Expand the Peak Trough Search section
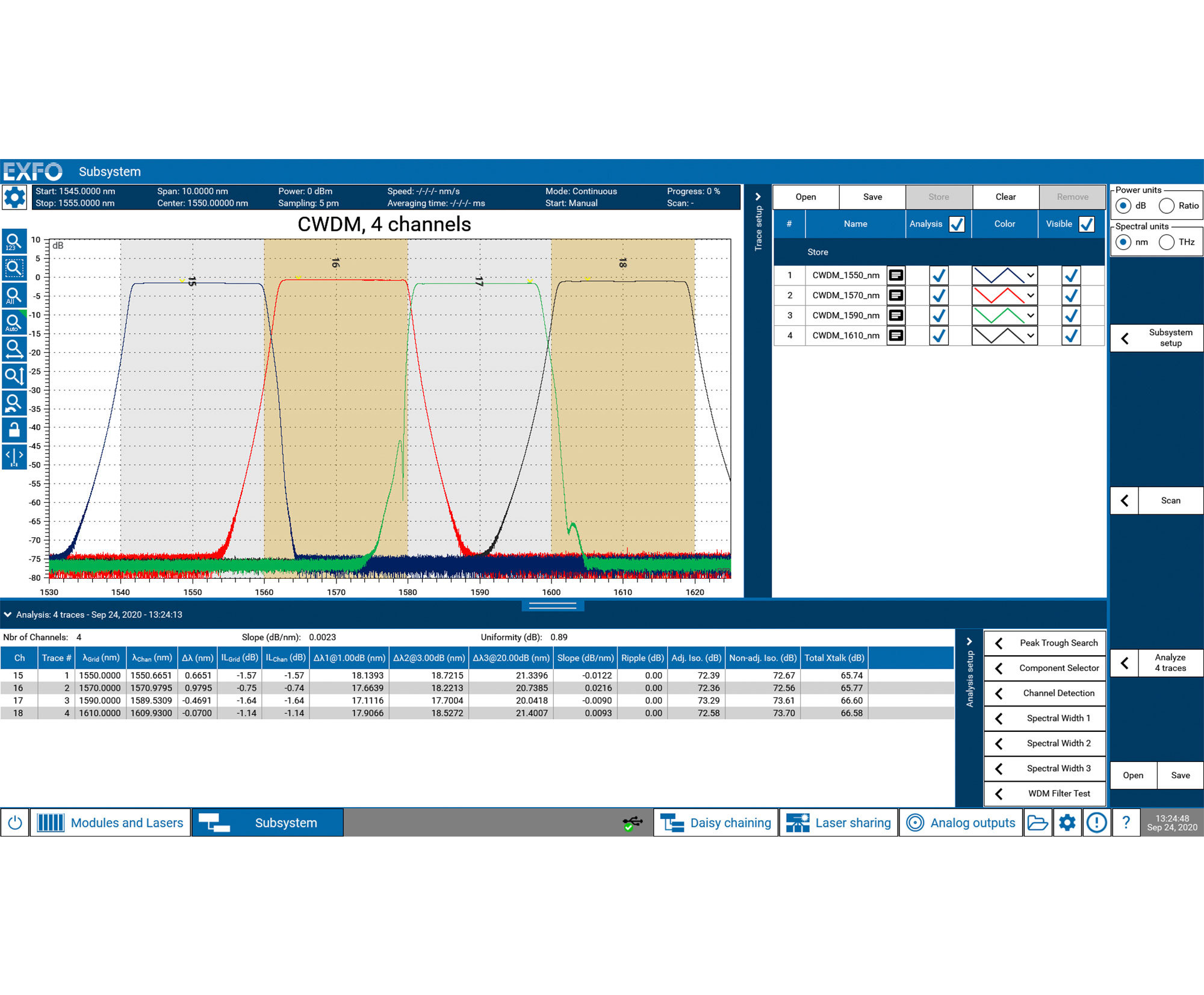The width and height of the screenshot is (1204, 995). pos(1044,643)
